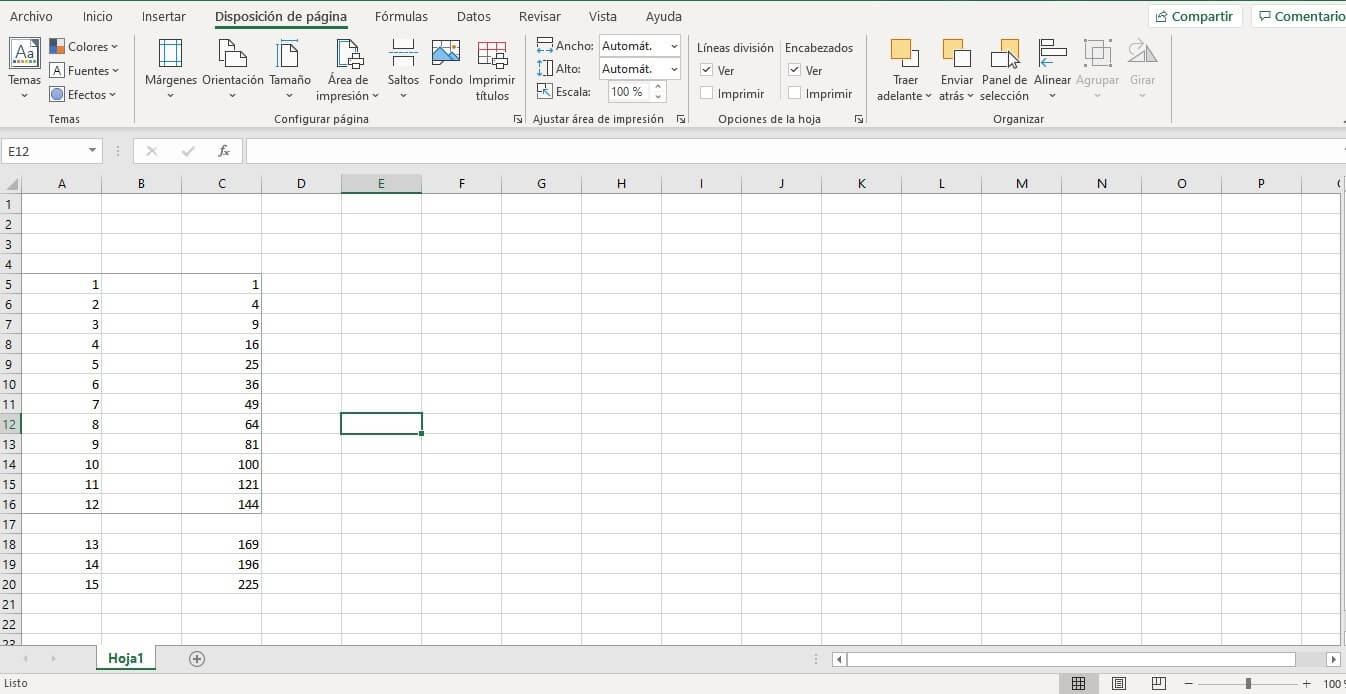The image size is (1346, 694).
Task: Open the Área de impresión menu
Action: [347, 69]
